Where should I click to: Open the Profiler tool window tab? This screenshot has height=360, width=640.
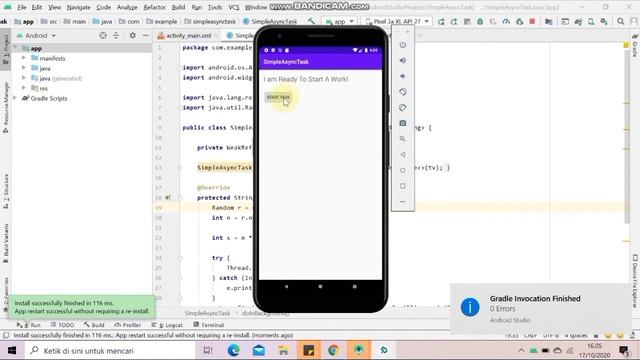pyautogui.click(x=128, y=325)
